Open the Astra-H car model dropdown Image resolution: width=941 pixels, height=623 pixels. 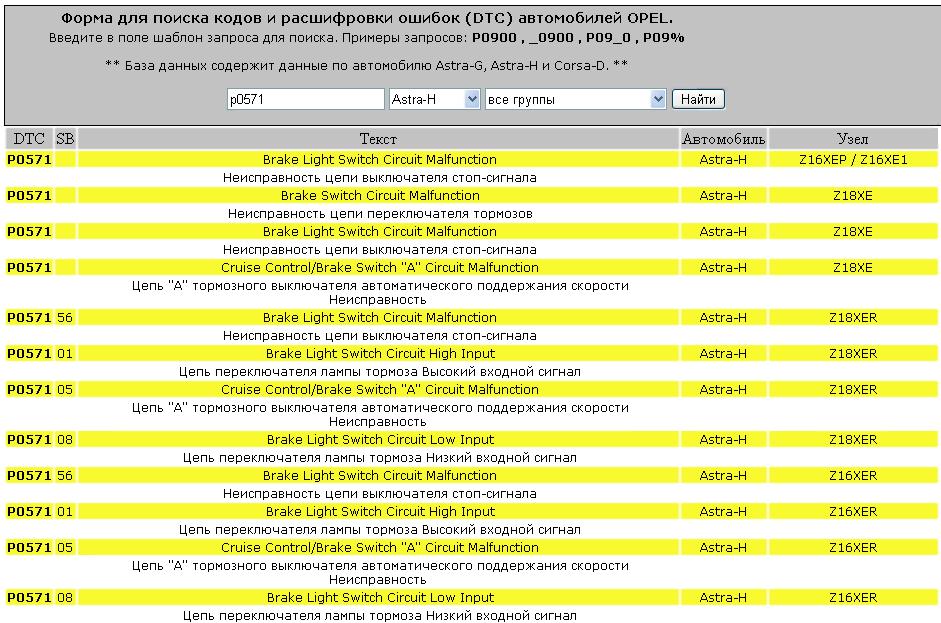[434, 99]
